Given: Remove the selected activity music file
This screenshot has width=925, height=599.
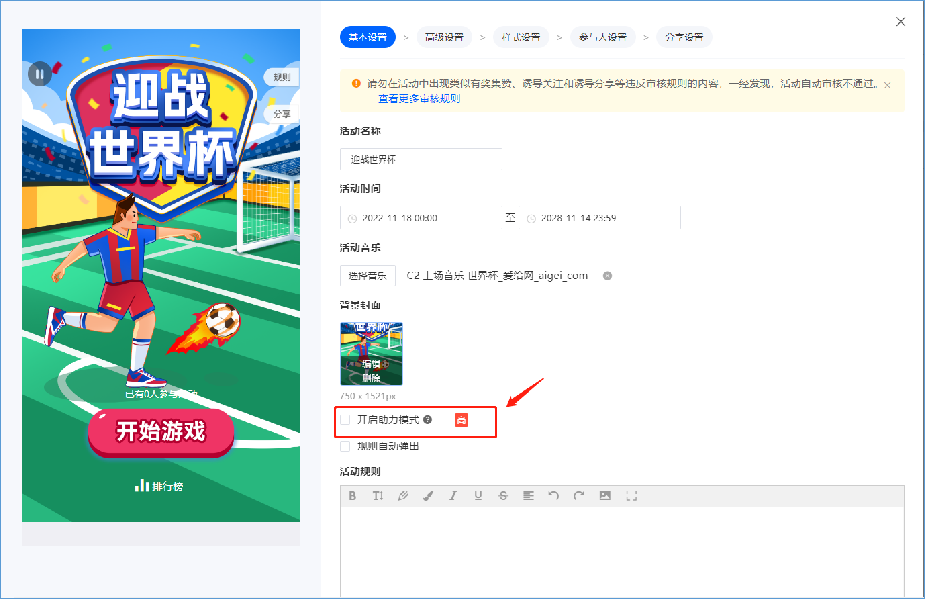Looking at the screenshot, I should [607, 276].
